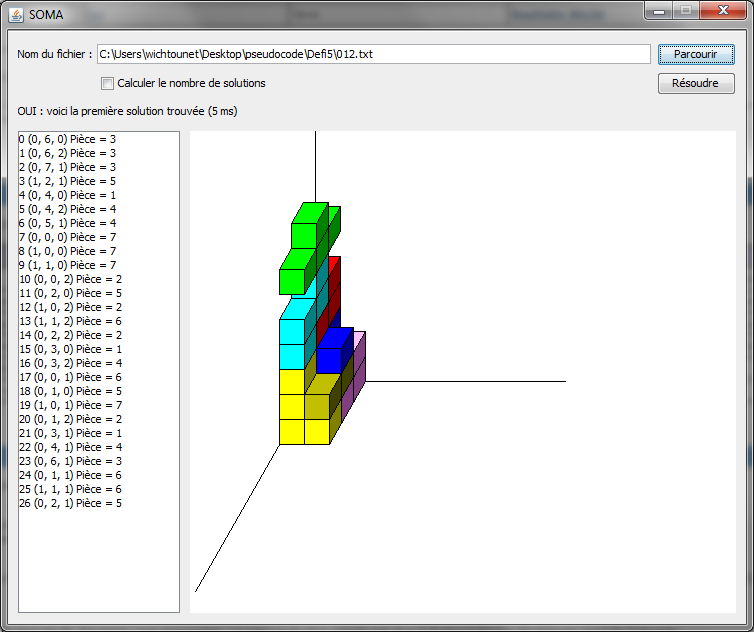Minimize the SOMA window

(658, 11)
